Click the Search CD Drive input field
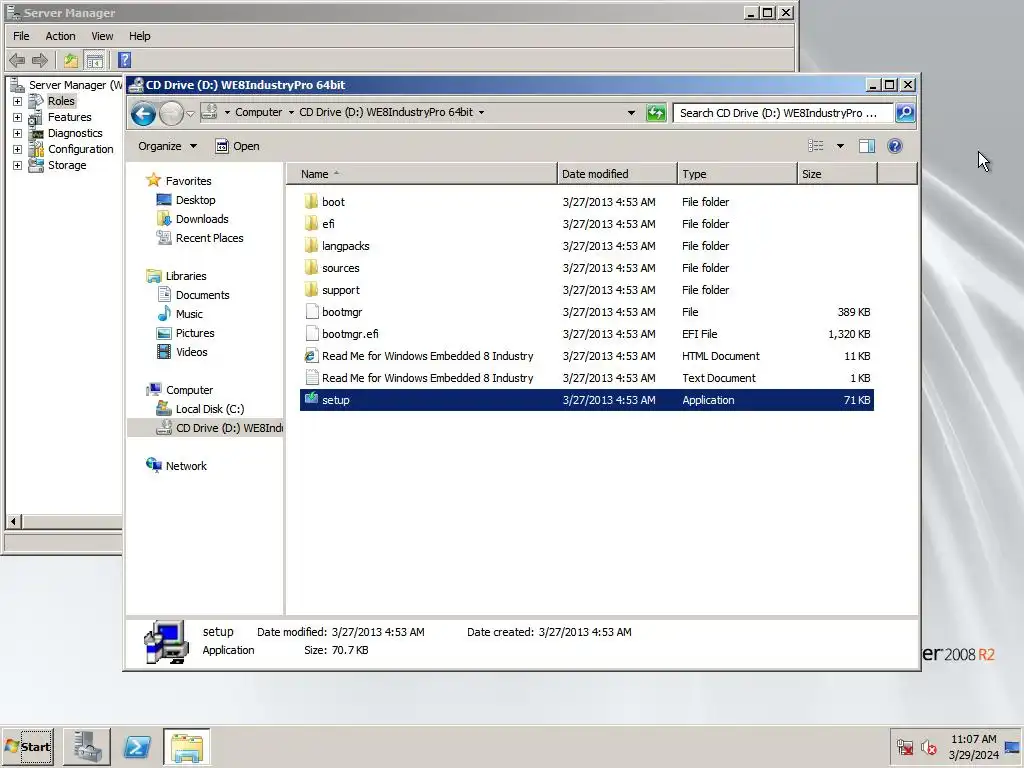 (x=782, y=113)
